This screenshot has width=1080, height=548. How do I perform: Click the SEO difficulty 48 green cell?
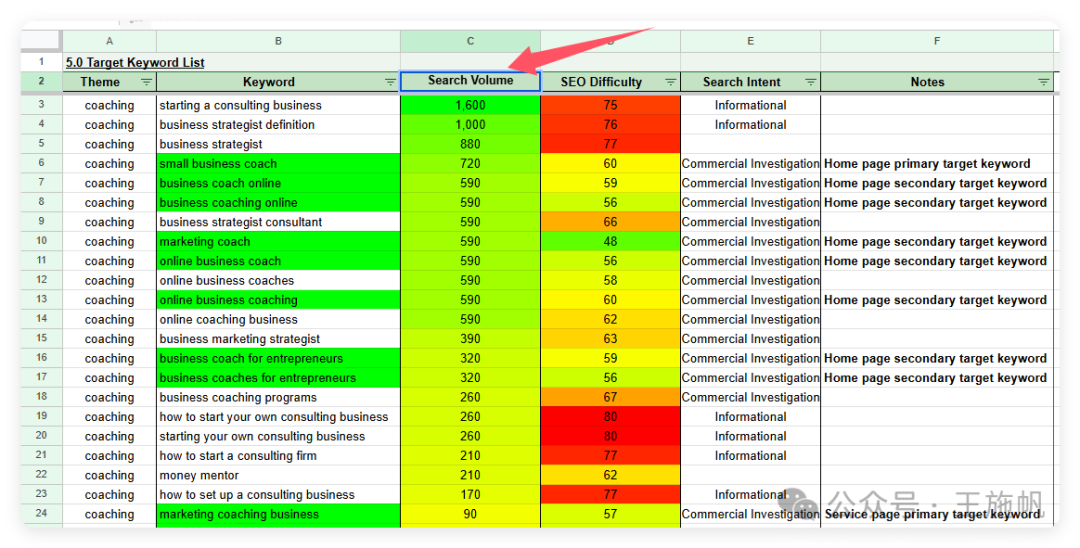(x=610, y=241)
